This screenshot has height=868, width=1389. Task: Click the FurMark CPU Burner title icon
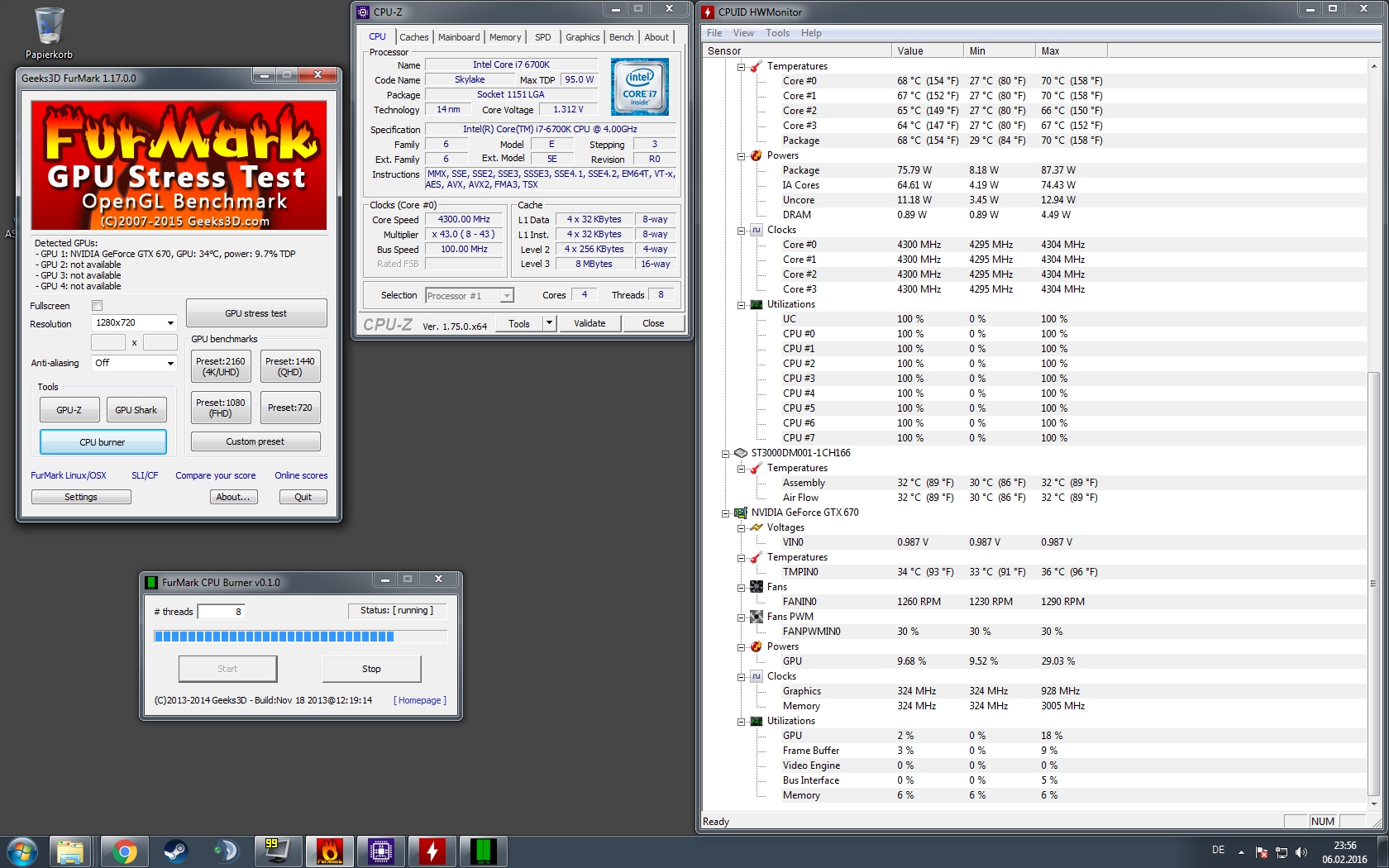click(x=151, y=583)
